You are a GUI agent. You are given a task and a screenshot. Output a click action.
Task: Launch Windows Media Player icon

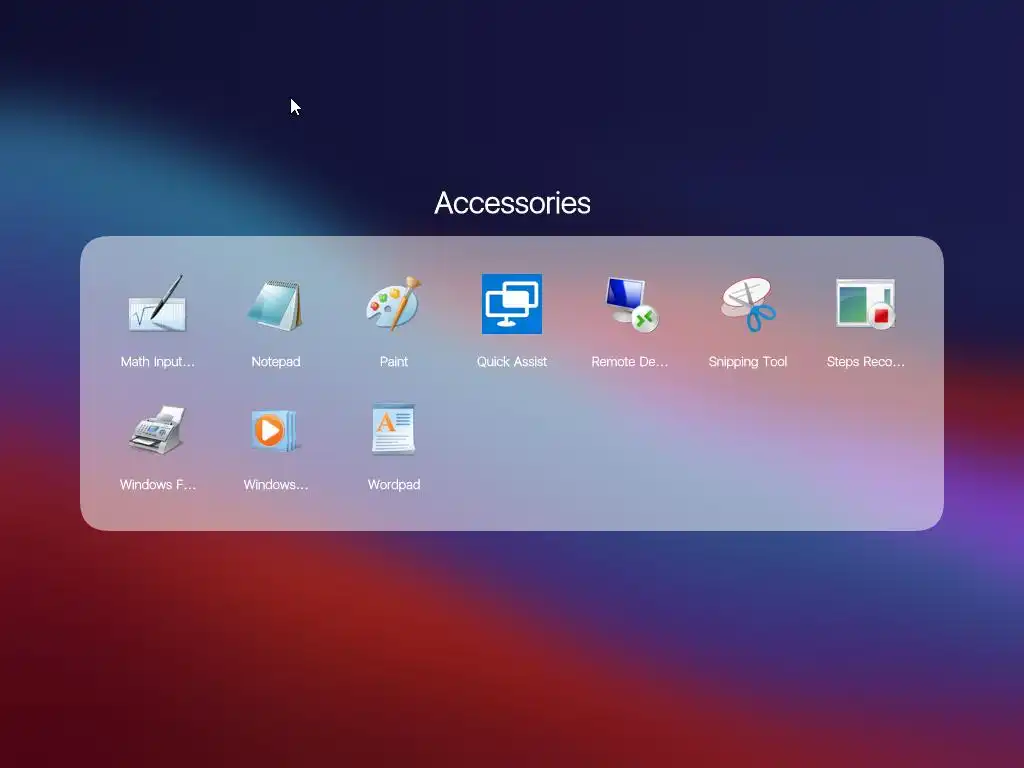pyautogui.click(x=276, y=429)
